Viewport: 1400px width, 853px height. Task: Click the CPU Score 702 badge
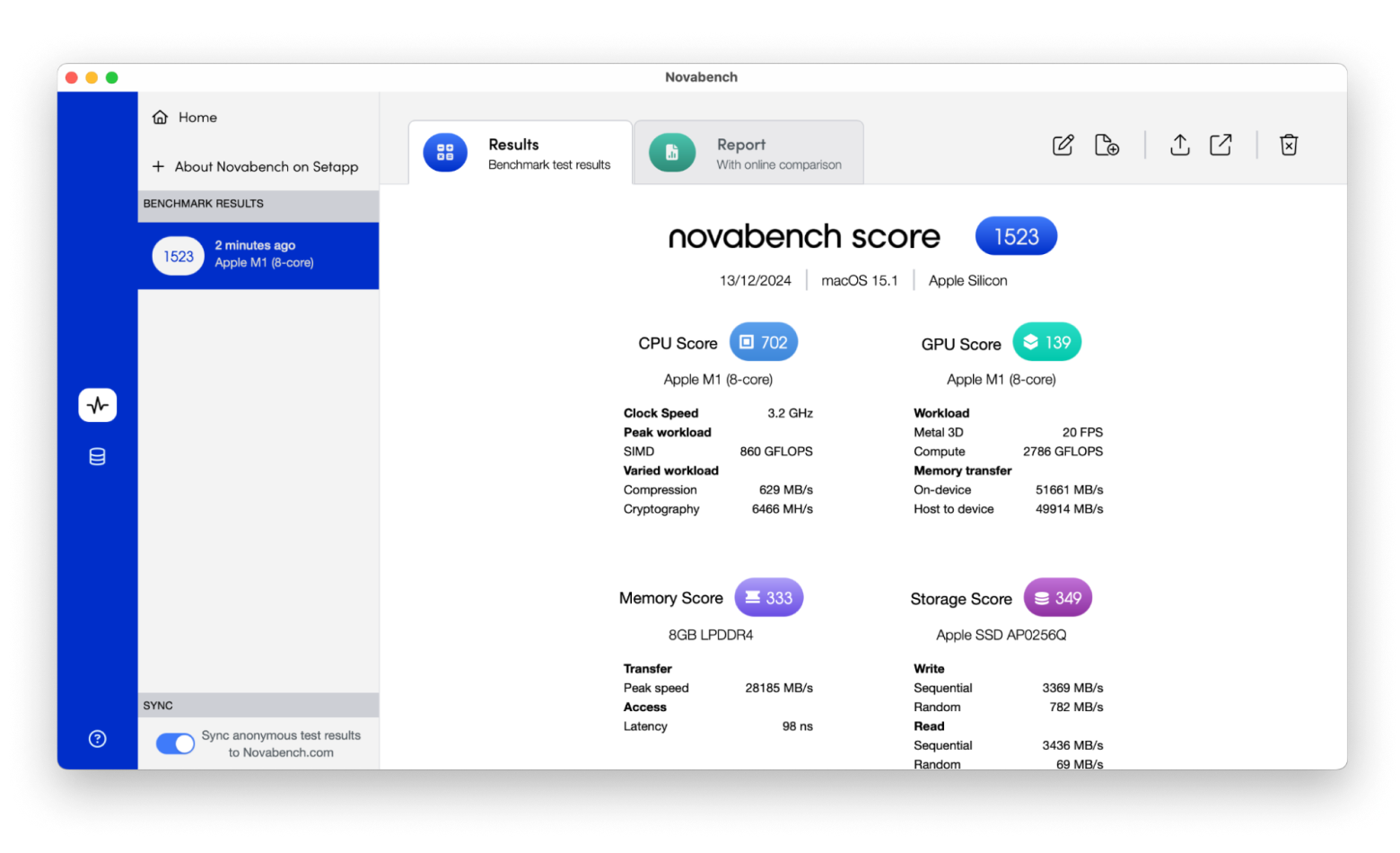pos(764,342)
